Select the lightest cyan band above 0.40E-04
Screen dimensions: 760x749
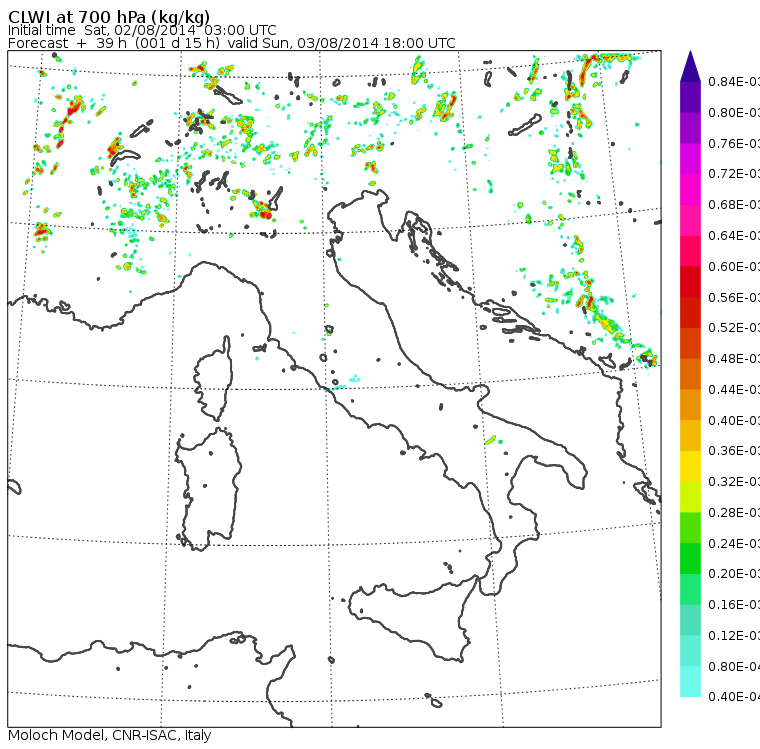(x=690, y=682)
